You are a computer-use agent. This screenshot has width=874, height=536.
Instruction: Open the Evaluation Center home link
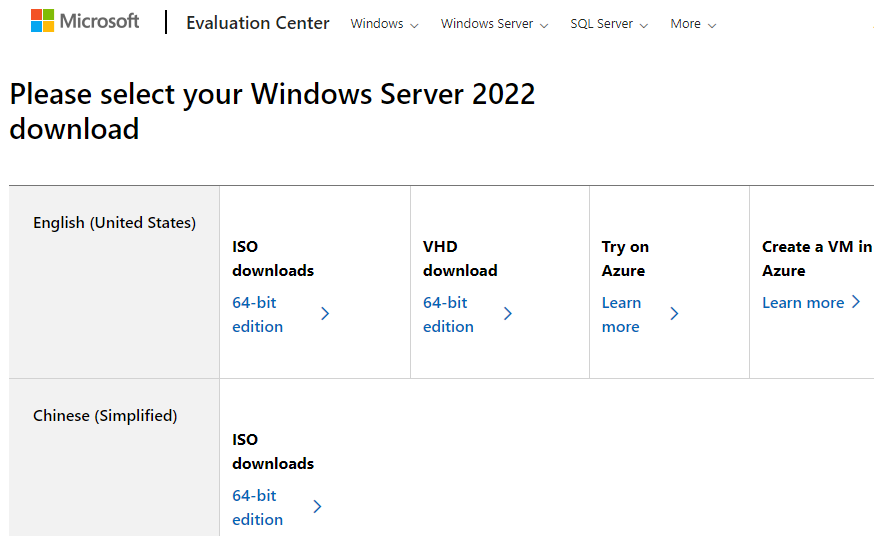coord(257,23)
